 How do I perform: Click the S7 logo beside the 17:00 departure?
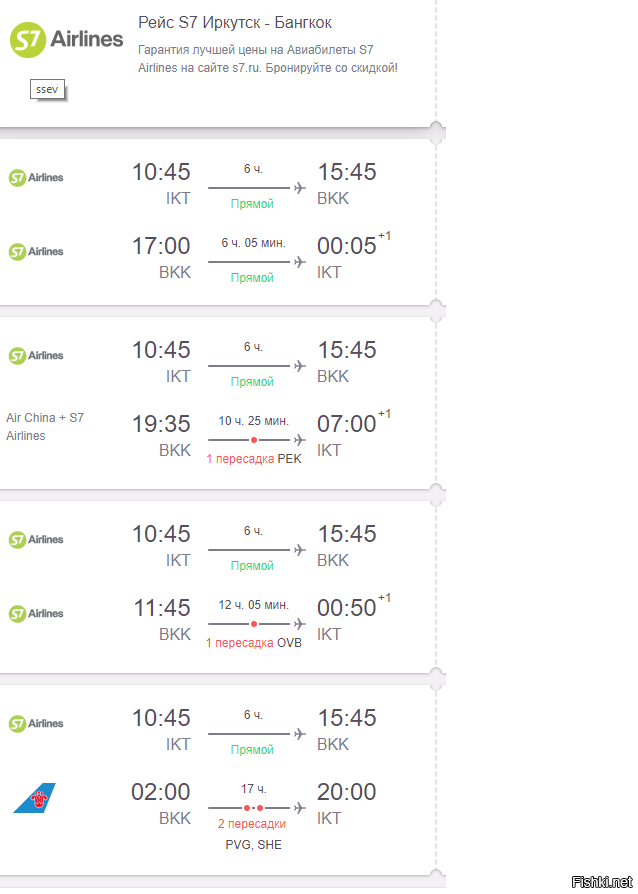pos(36,252)
